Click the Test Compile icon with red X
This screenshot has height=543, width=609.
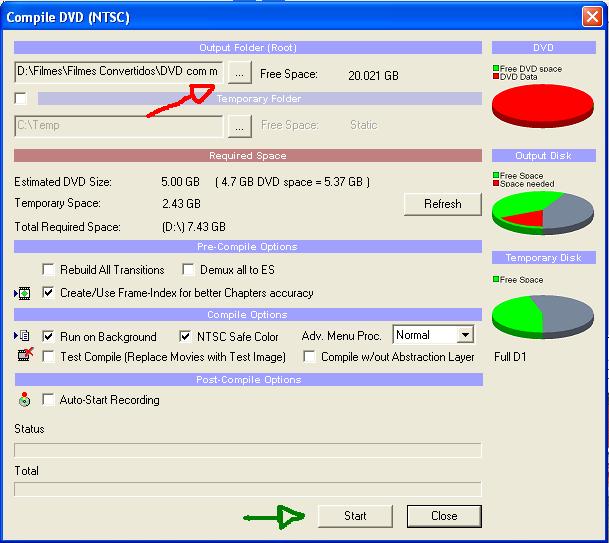pyautogui.click(x=25, y=354)
